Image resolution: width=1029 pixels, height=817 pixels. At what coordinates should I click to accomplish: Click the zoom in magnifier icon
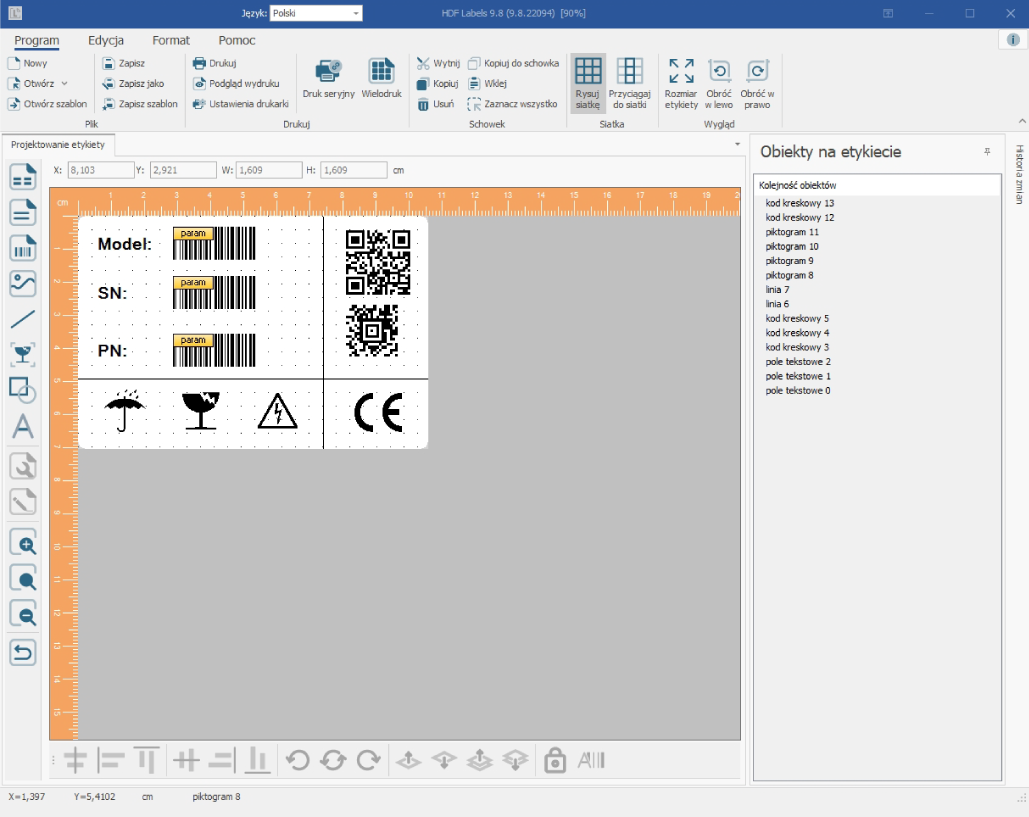click(x=23, y=544)
